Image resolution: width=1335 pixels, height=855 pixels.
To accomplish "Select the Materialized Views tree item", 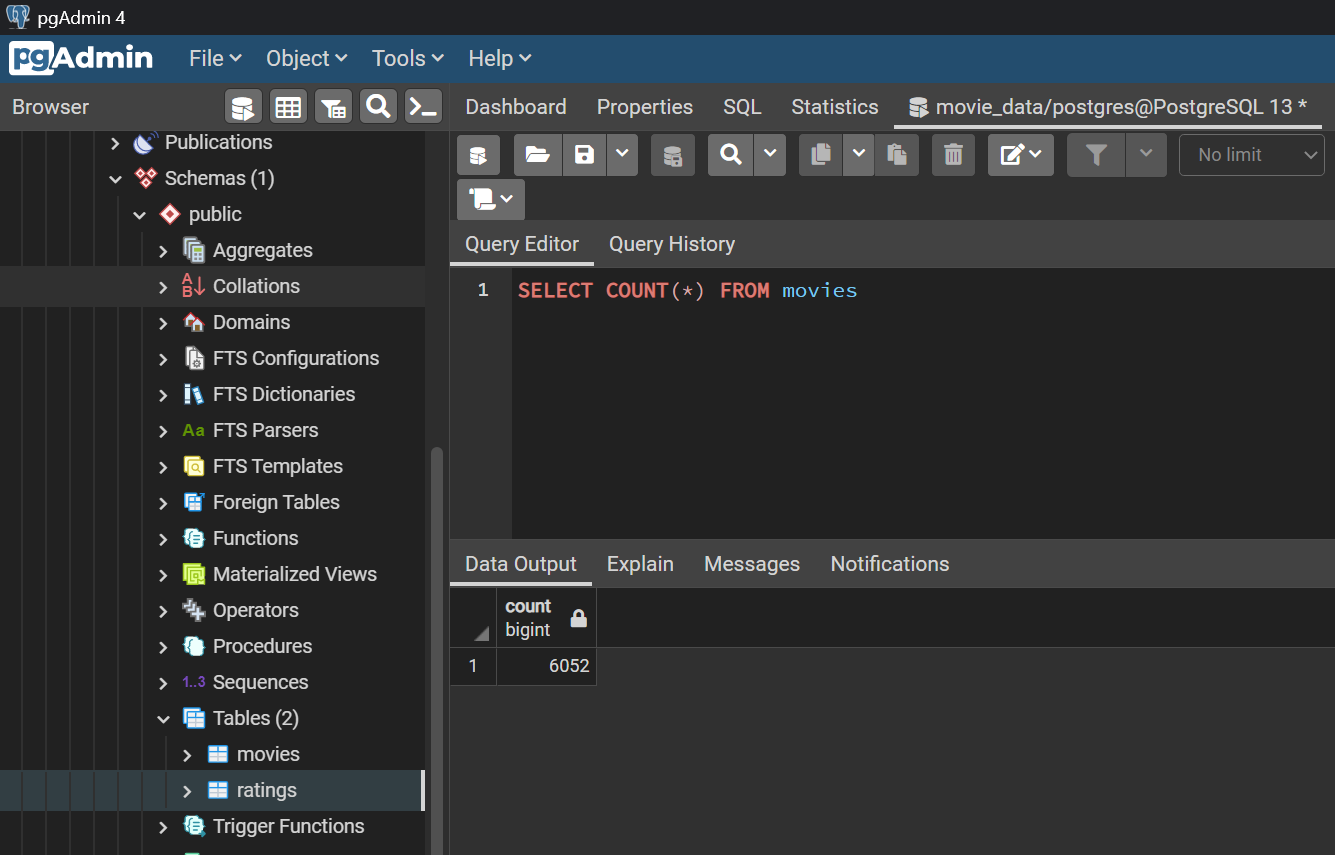I will pos(295,574).
